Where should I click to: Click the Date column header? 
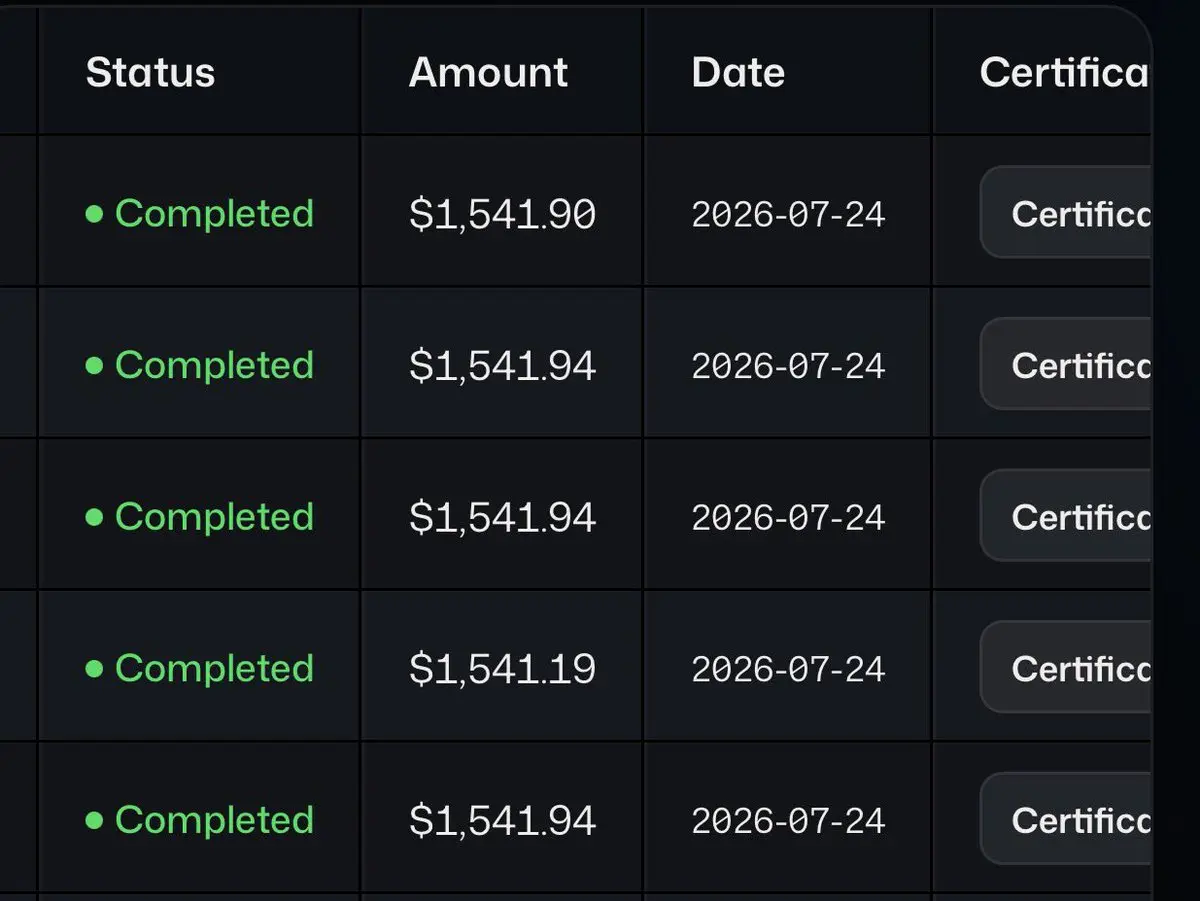tap(738, 73)
